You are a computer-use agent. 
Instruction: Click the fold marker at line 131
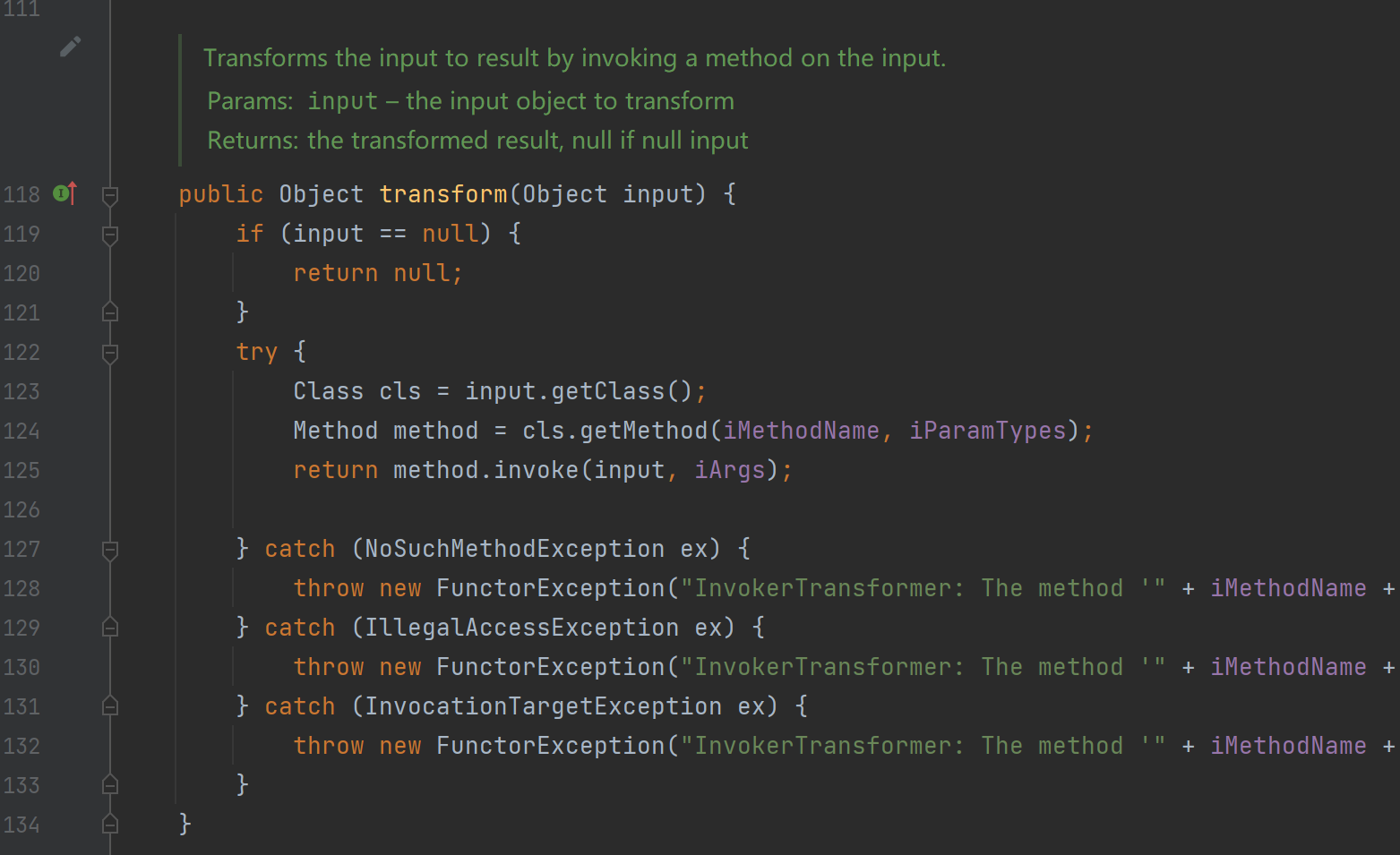tap(110, 706)
